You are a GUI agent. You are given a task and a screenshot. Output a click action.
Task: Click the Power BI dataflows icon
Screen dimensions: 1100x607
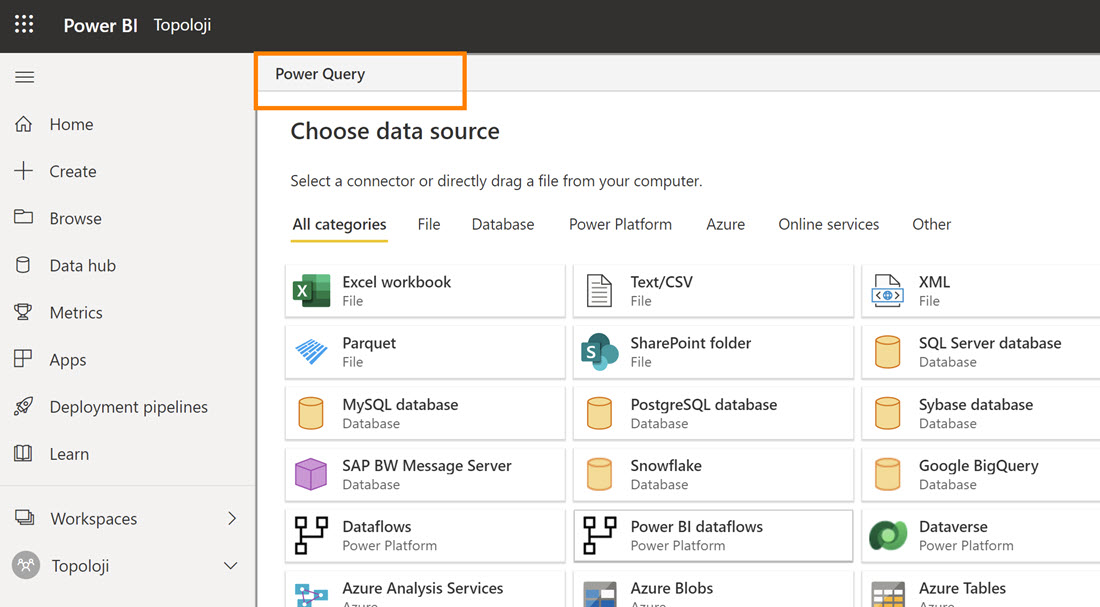tap(599, 535)
